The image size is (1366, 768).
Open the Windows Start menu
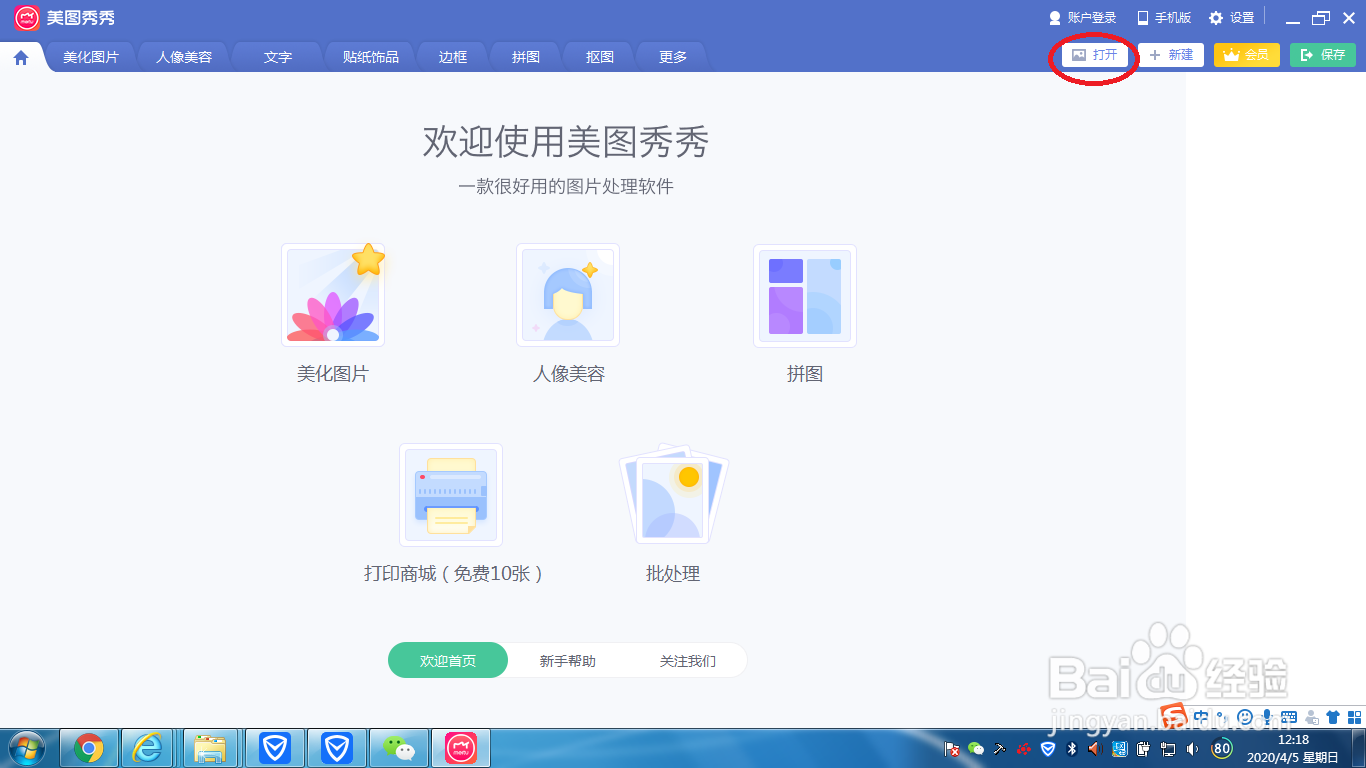pos(26,748)
